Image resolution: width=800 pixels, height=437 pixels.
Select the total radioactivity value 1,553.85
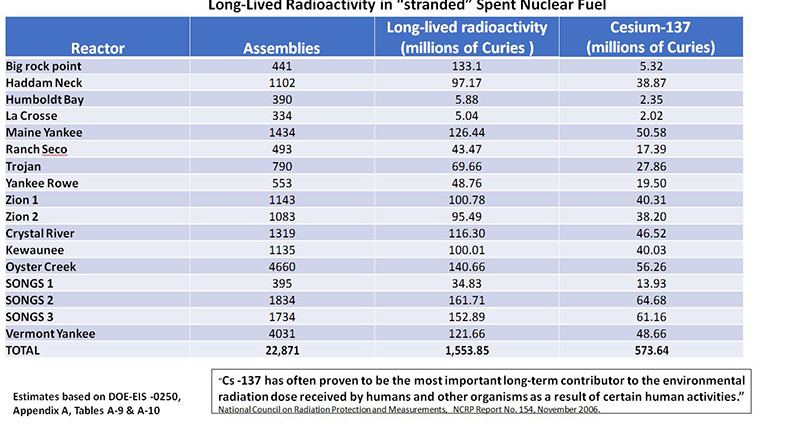(x=467, y=350)
